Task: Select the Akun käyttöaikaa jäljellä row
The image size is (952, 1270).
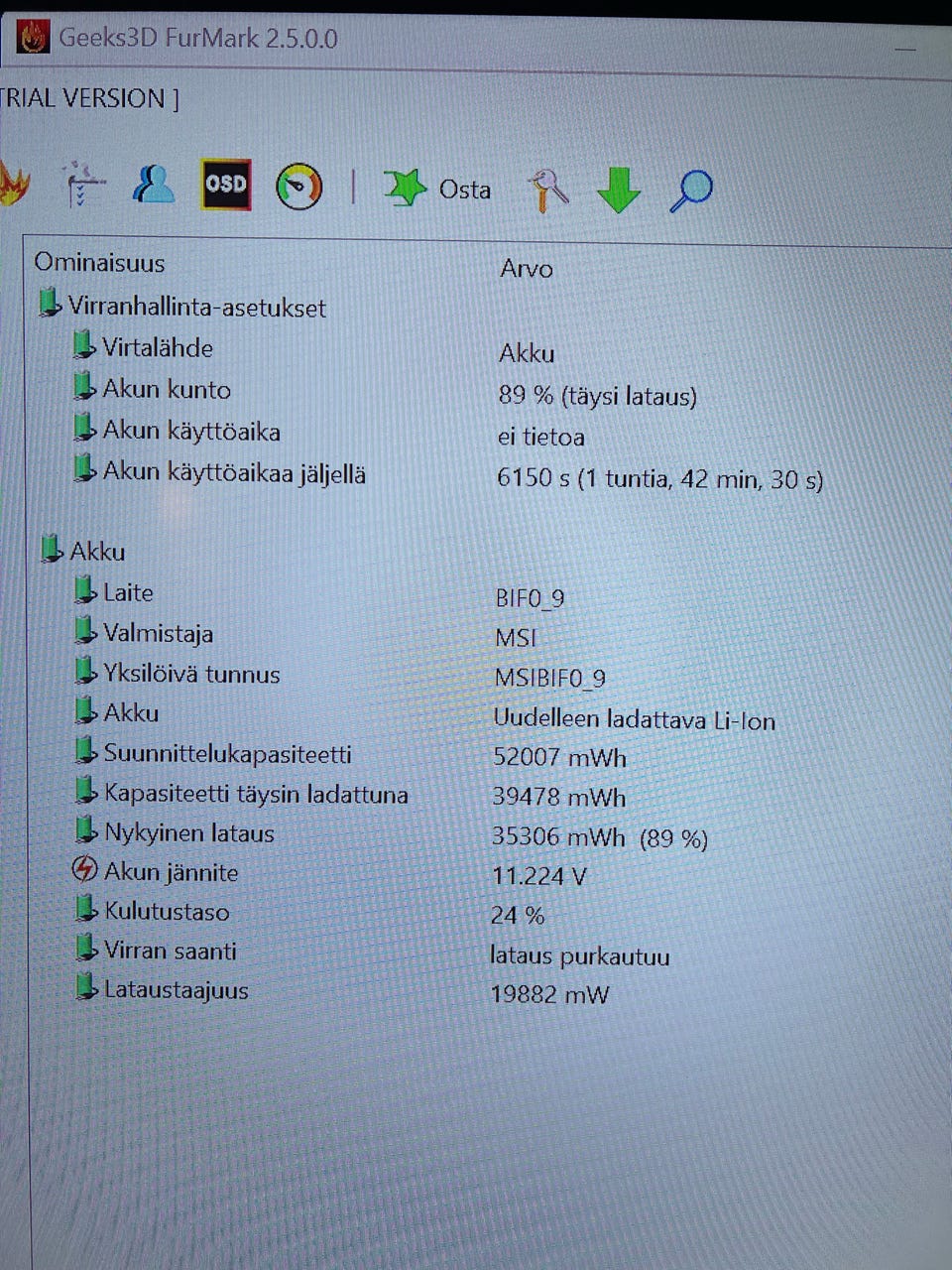Action: tap(234, 473)
